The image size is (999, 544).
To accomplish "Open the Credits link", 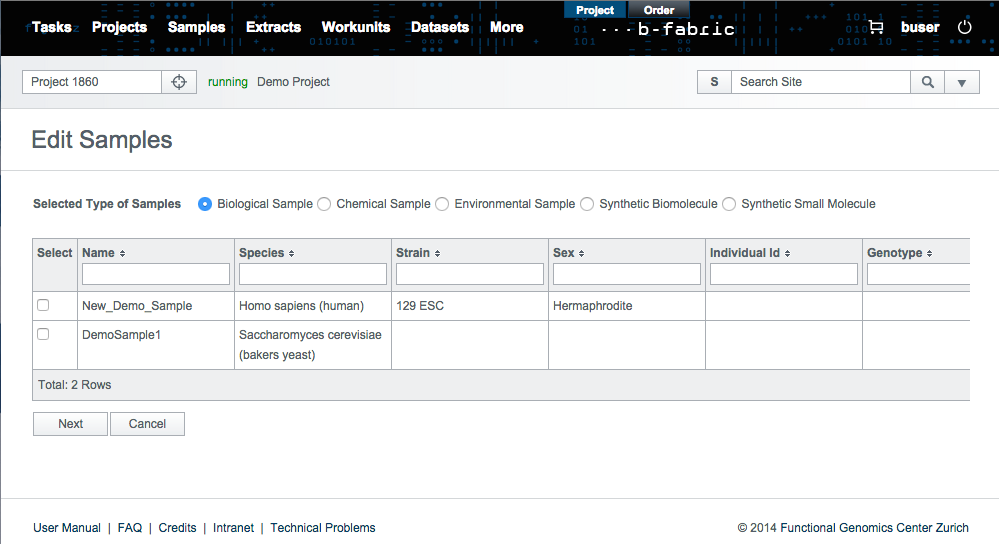I will point(177,527).
